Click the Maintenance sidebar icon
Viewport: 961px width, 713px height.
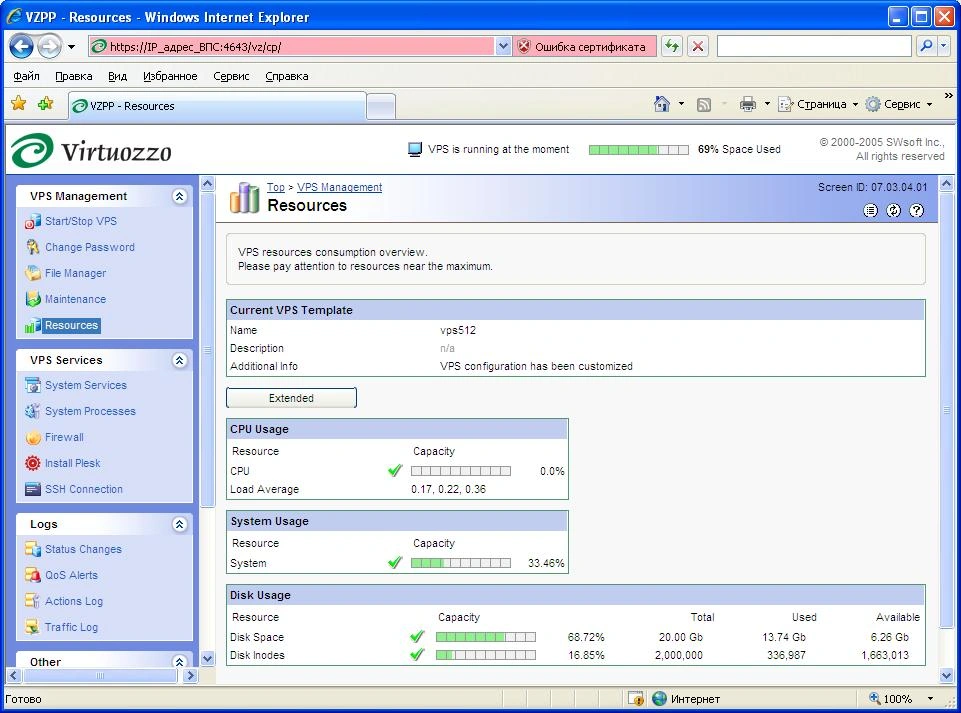point(32,299)
